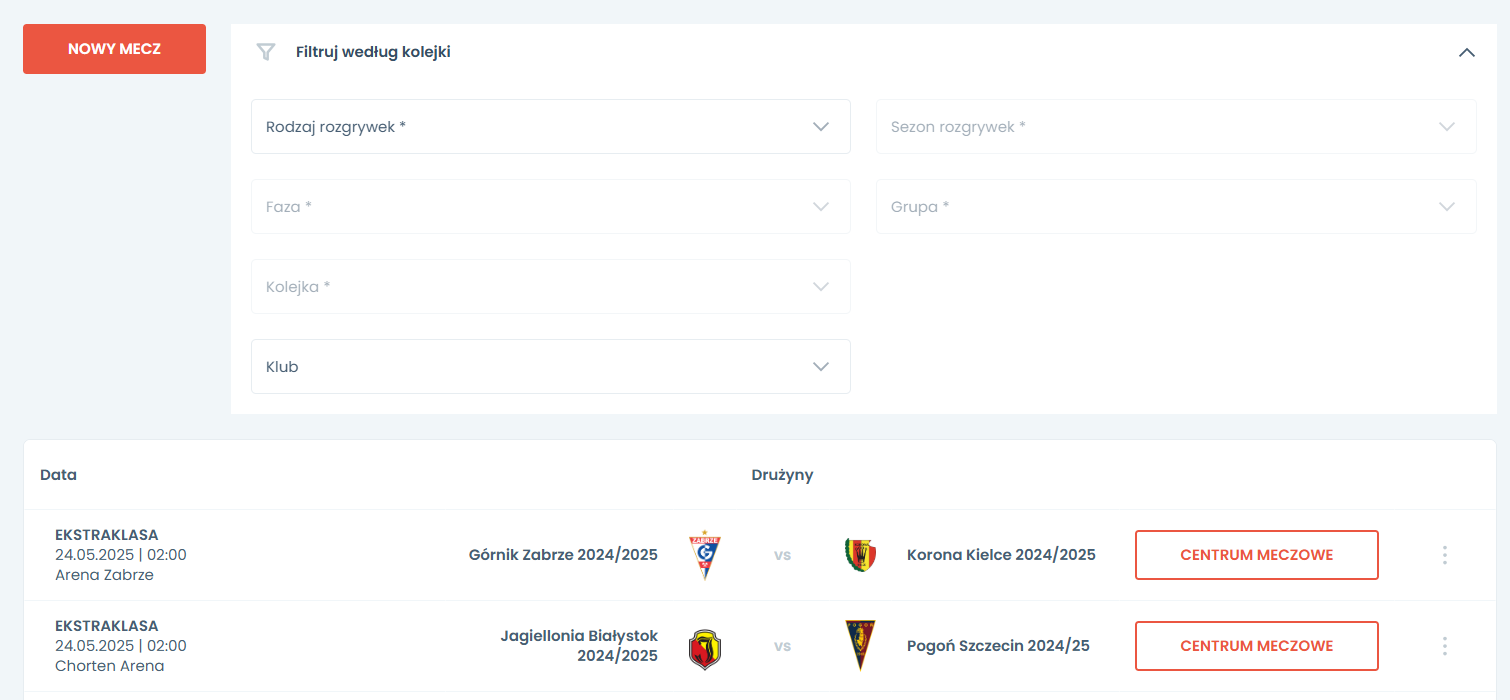Viewport: 1510px width, 700px height.
Task: Collapse the filter panel with chevron
Action: (1466, 52)
